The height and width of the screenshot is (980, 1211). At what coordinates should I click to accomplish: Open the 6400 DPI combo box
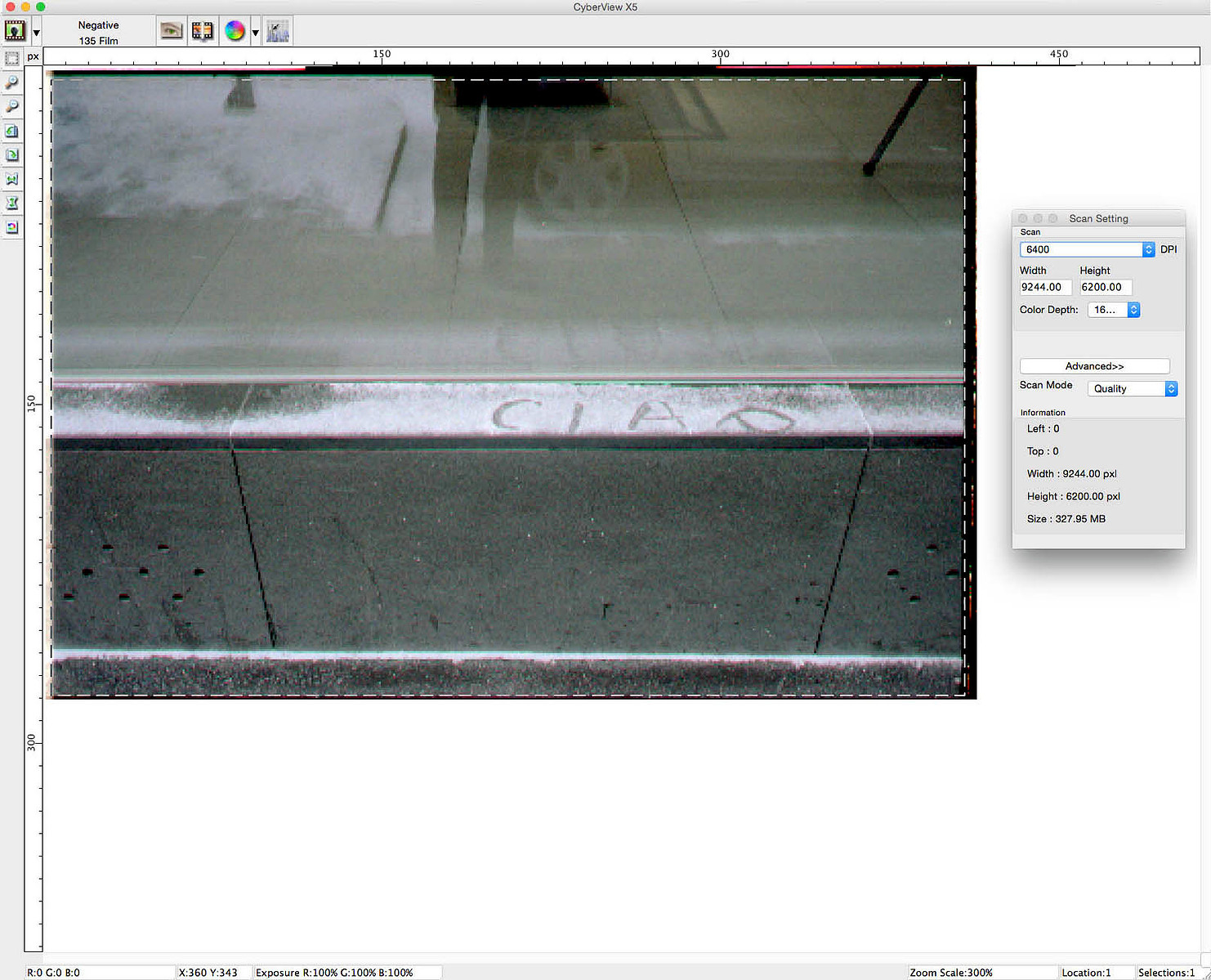(1087, 249)
